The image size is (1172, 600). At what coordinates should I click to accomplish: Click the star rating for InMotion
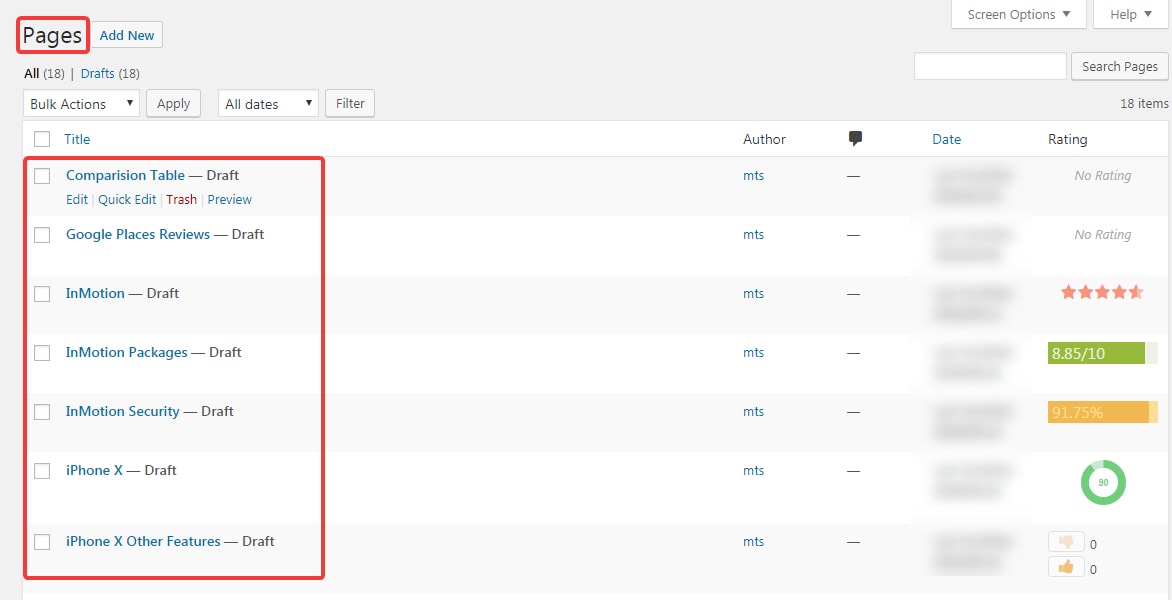pyautogui.click(x=1102, y=293)
